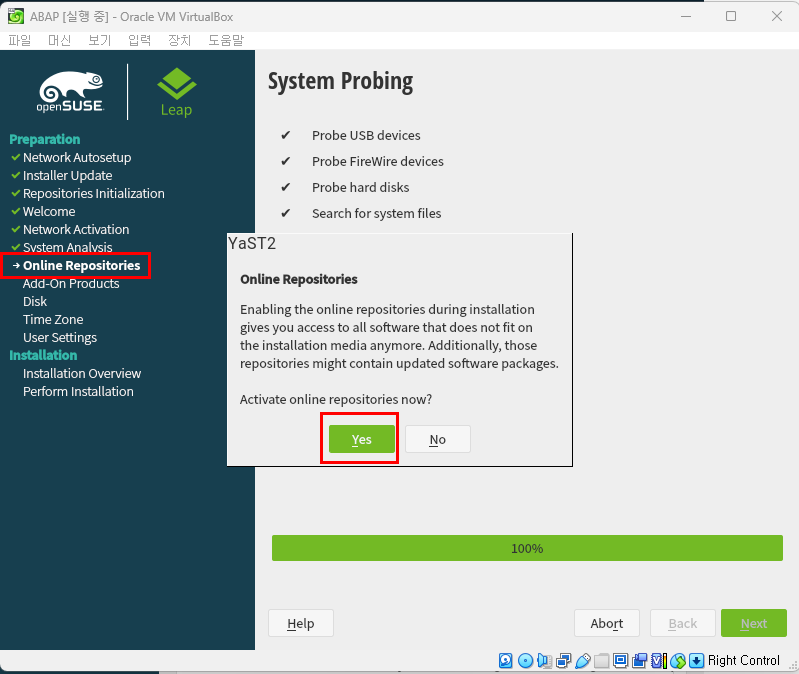Click the USB devices status icon
The height and width of the screenshot is (674, 799).
pos(582,661)
